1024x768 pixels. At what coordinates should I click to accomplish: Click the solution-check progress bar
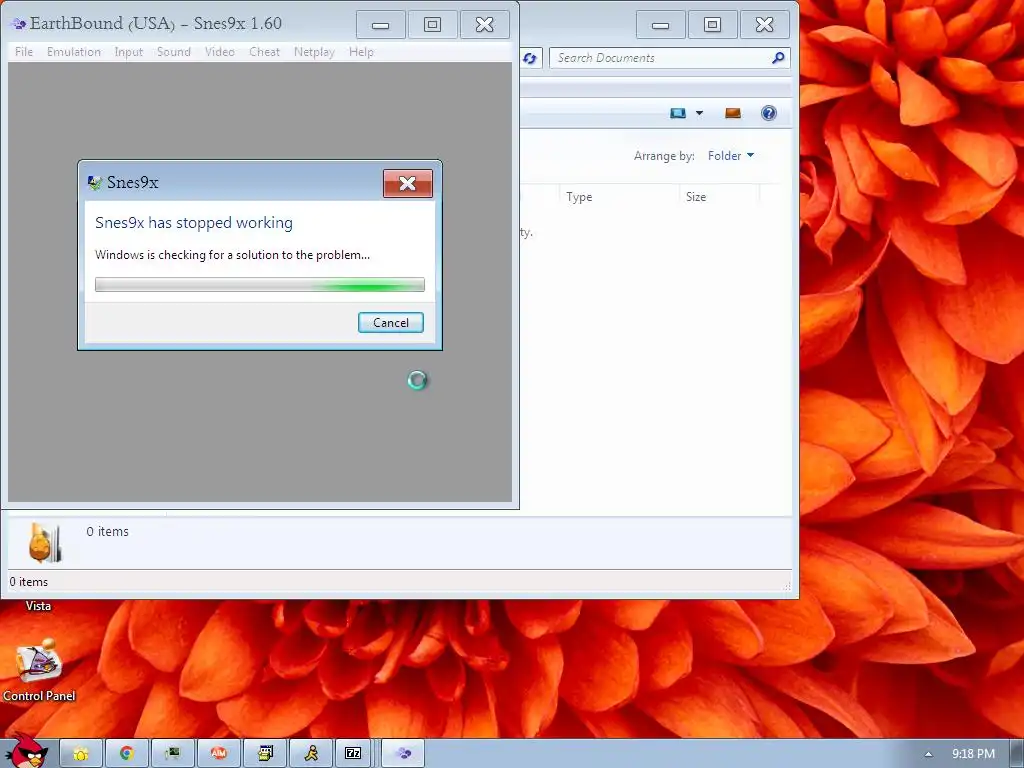pyautogui.click(x=260, y=285)
